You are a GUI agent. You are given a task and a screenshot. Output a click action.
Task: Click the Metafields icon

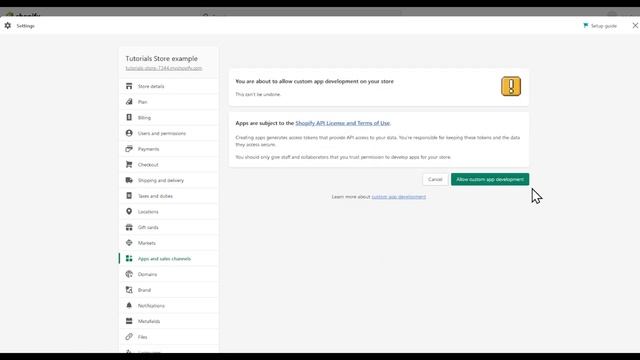[x=129, y=321]
